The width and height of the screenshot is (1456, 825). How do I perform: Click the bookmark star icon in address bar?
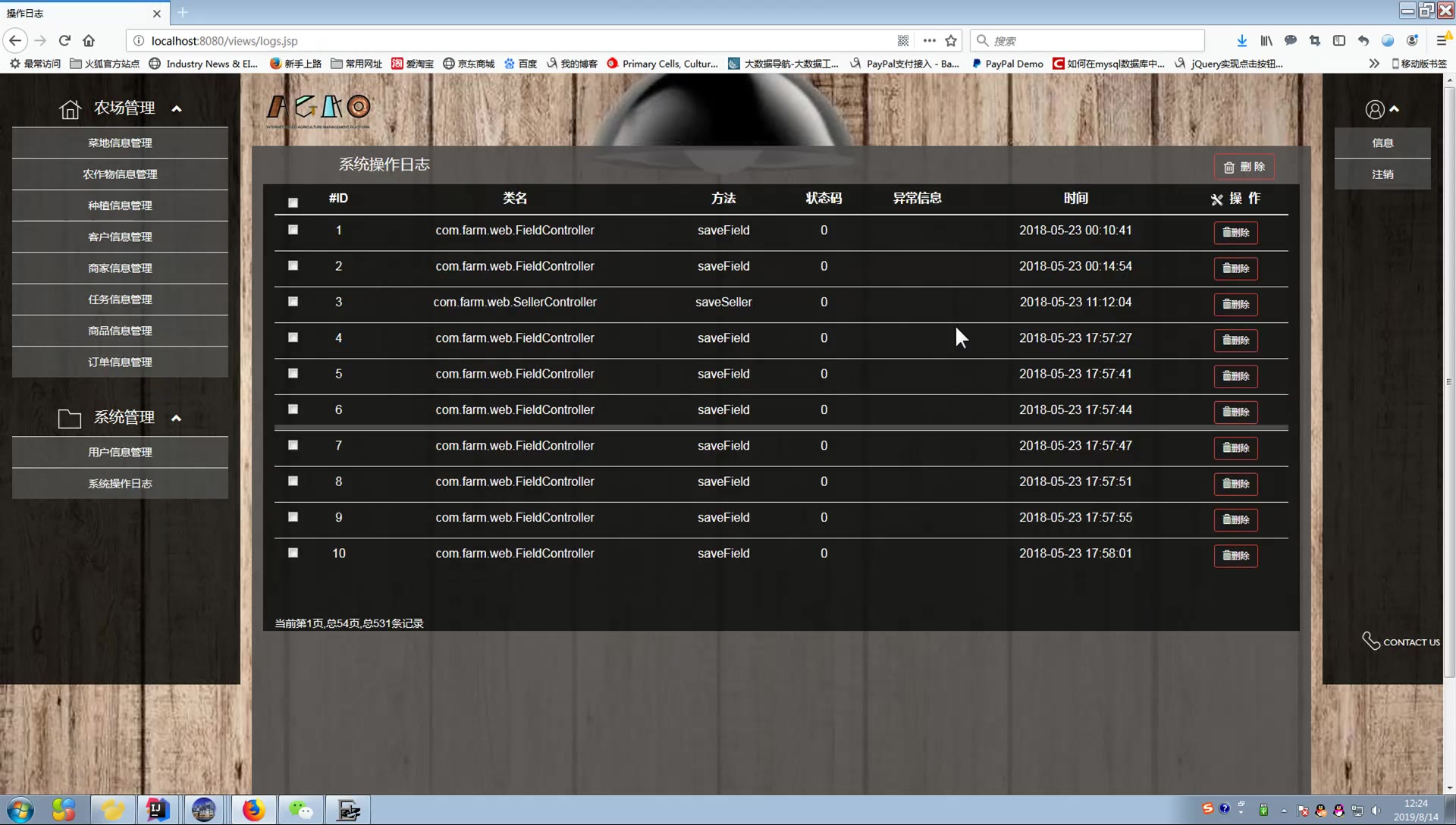pos(951,41)
